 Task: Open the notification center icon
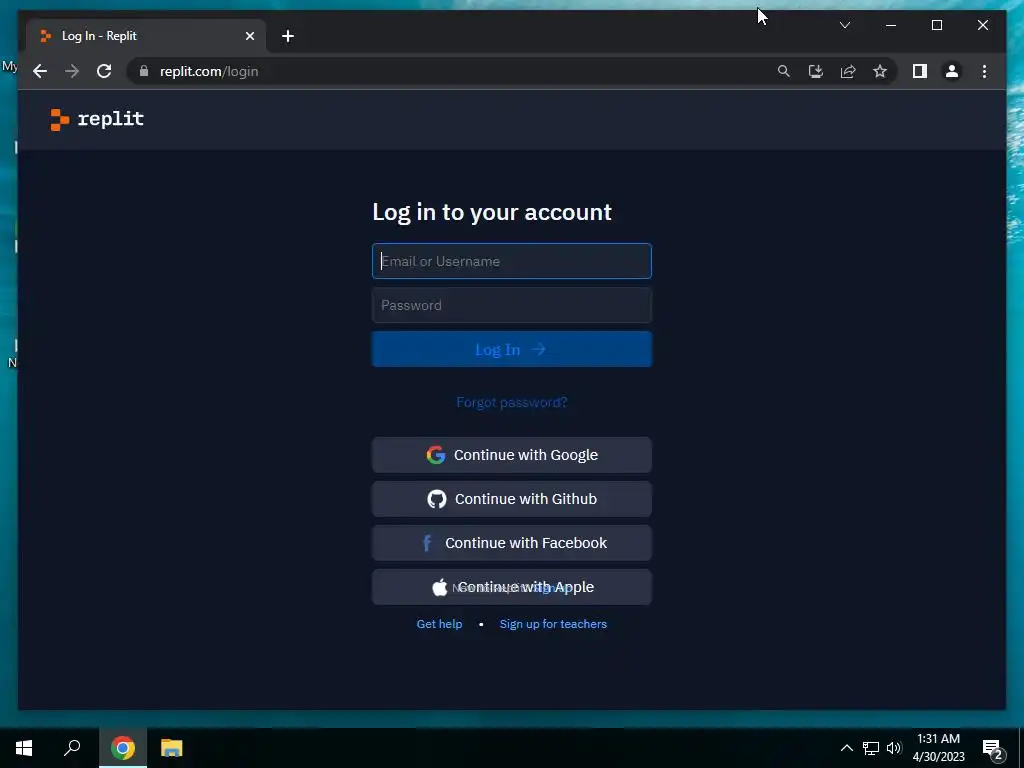click(993, 749)
